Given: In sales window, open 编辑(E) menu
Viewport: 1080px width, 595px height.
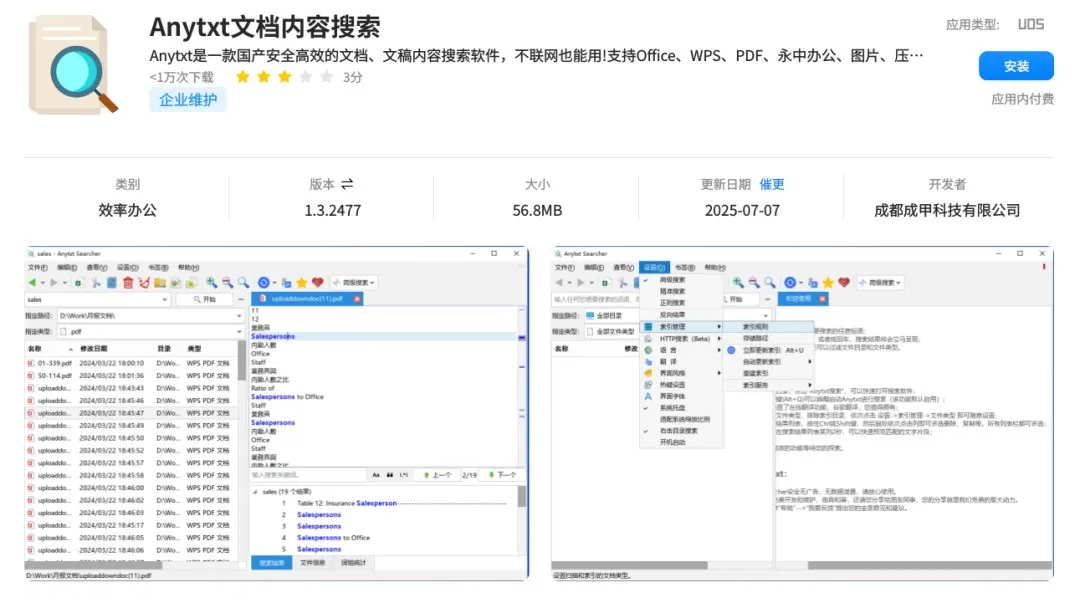Looking at the screenshot, I should coord(67,267).
